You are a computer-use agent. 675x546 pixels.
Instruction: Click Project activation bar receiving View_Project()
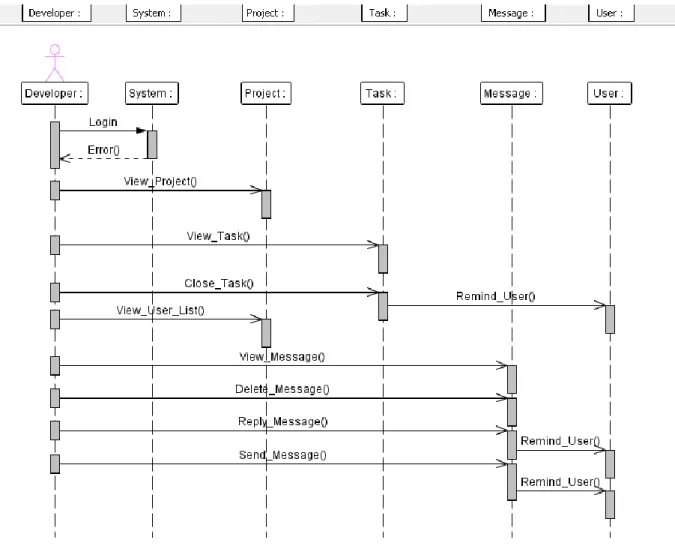(266, 204)
